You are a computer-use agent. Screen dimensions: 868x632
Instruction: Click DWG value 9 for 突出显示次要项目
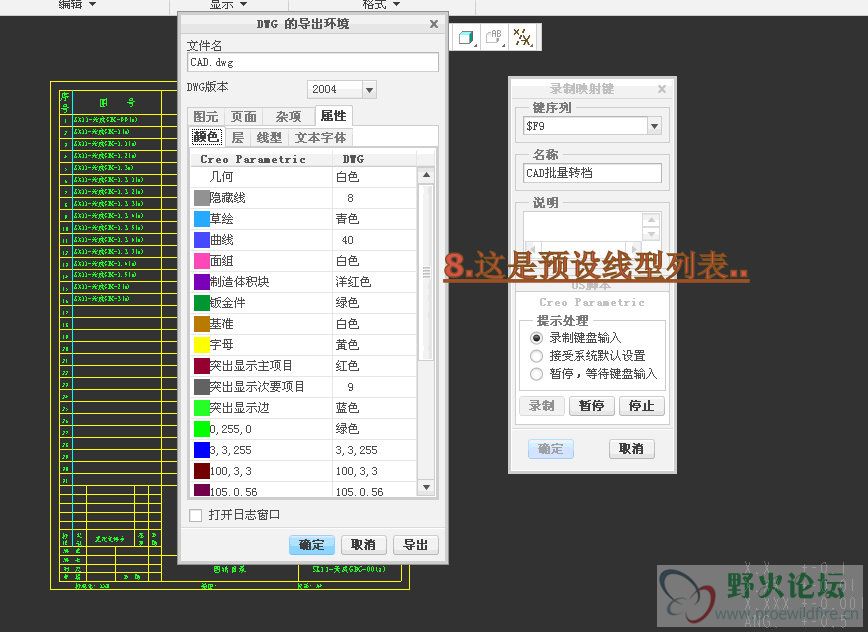[350, 387]
